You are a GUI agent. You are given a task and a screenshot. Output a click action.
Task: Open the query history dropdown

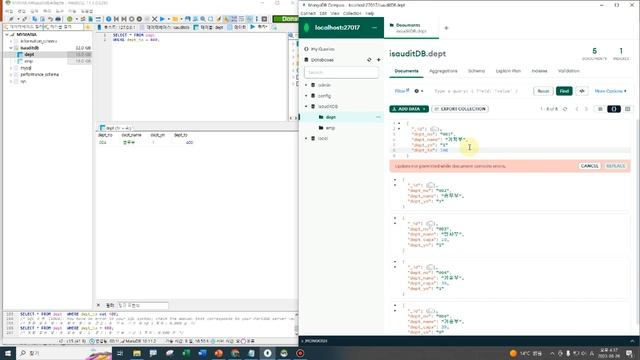[x=419, y=91]
